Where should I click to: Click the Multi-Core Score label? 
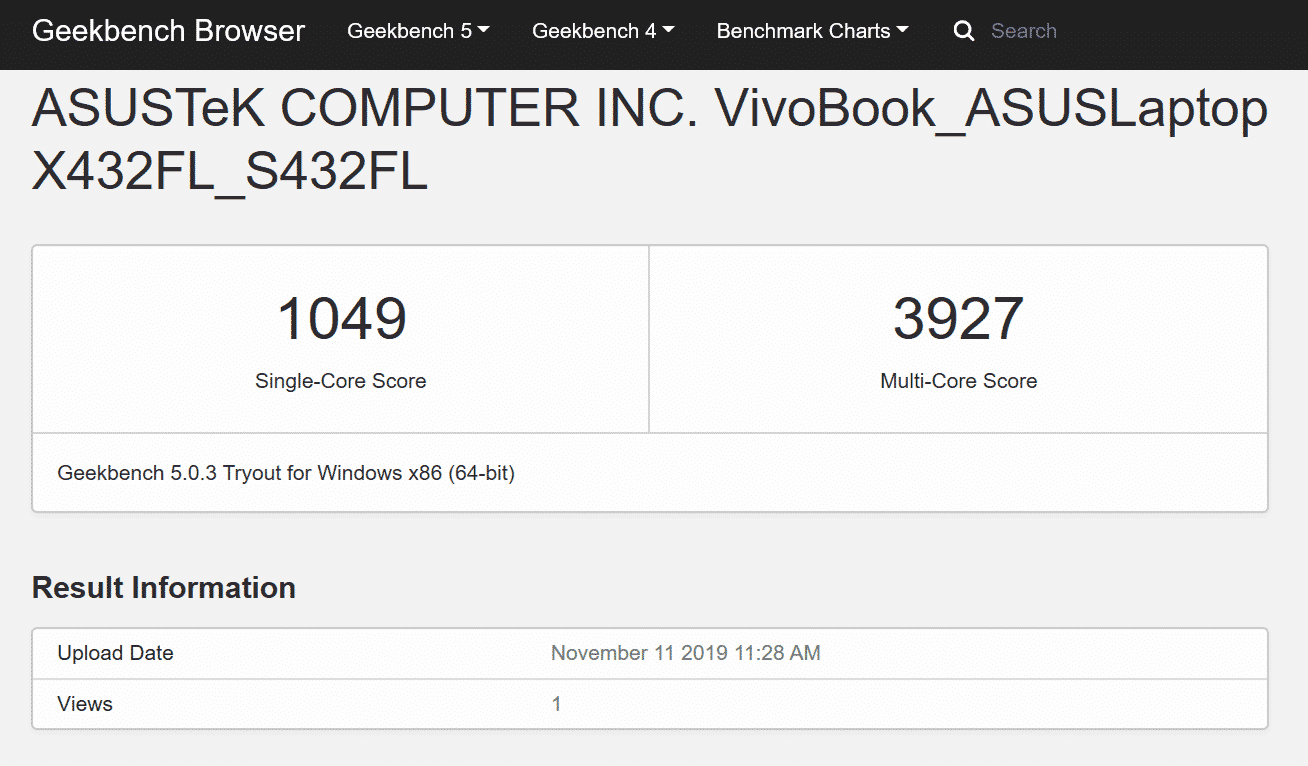click(958, 381)
